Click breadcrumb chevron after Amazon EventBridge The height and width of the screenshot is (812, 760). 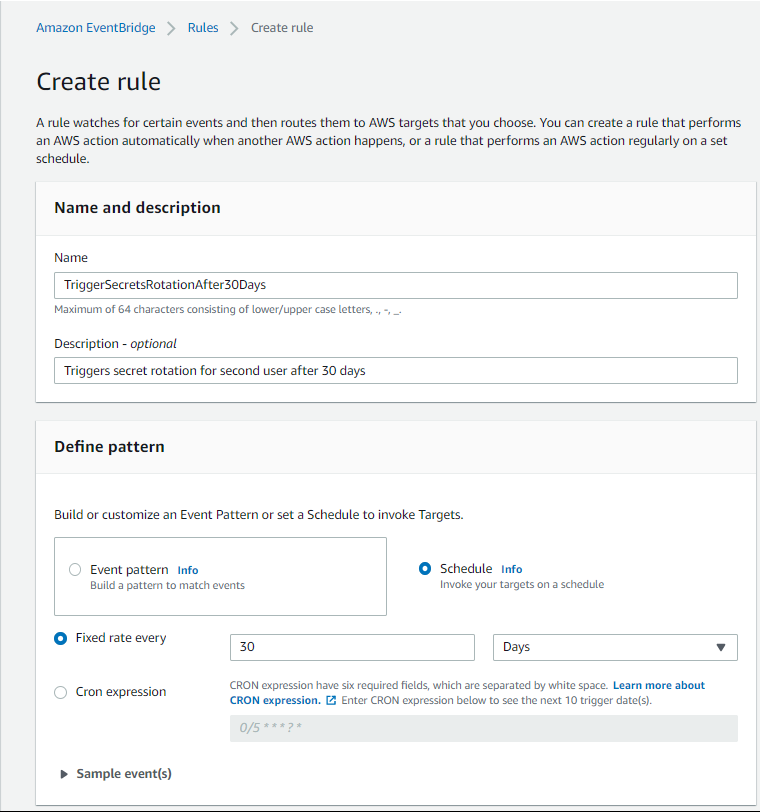coord(171,28)
